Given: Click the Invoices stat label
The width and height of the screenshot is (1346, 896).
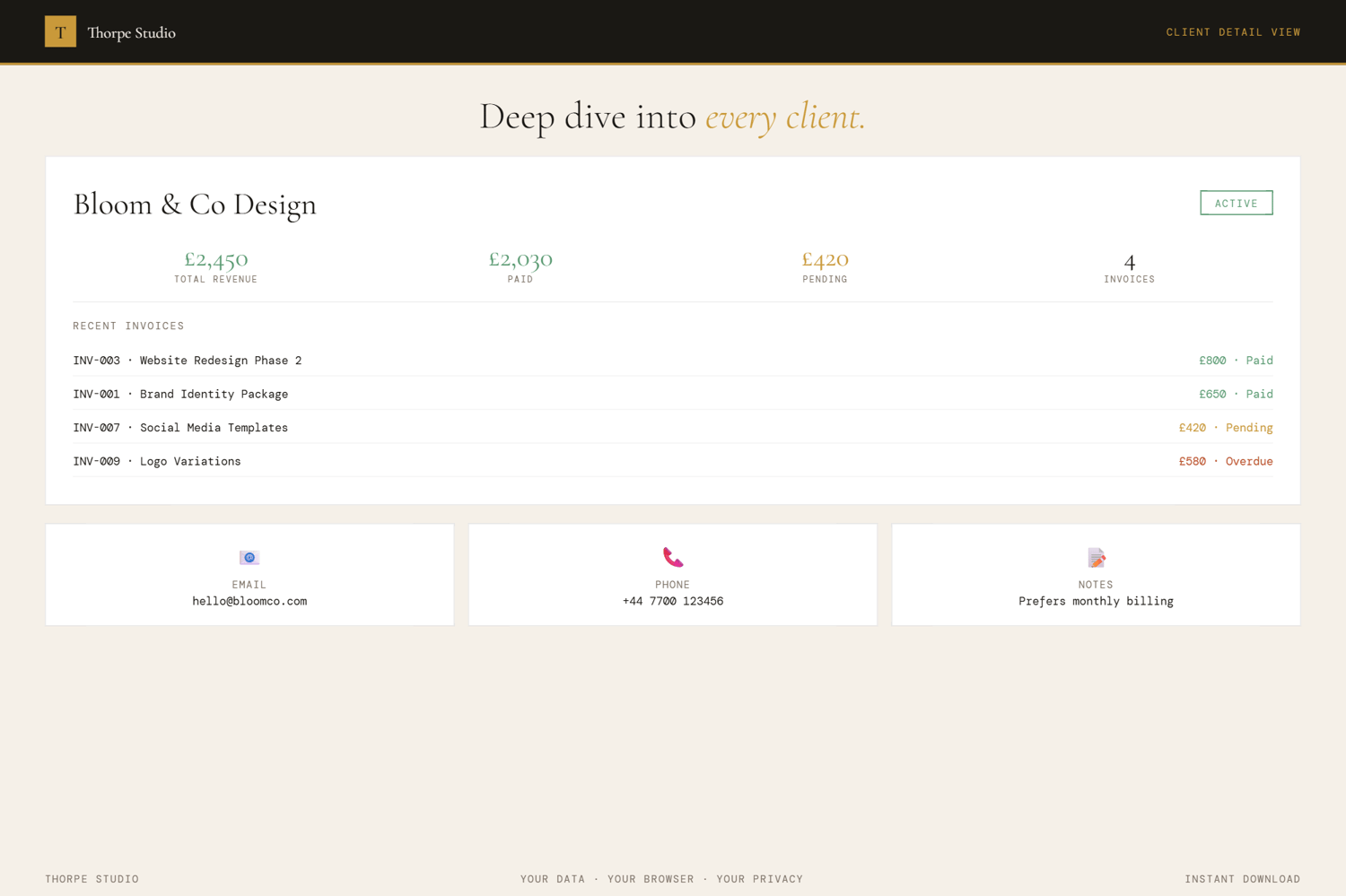Looking at the screenshot, I should pyautogui.click(x=1130, y=280).
